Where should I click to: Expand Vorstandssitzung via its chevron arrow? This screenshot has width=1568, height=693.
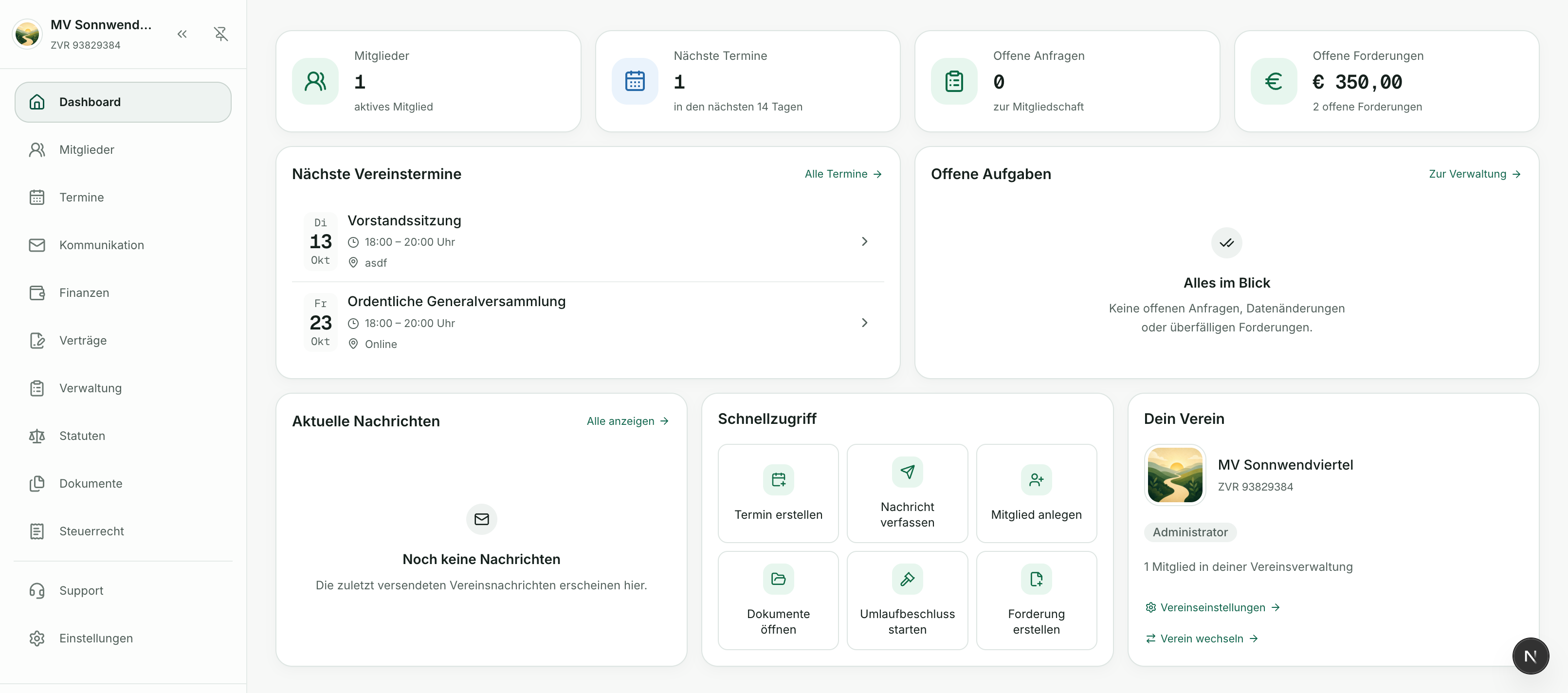(864, 242)
